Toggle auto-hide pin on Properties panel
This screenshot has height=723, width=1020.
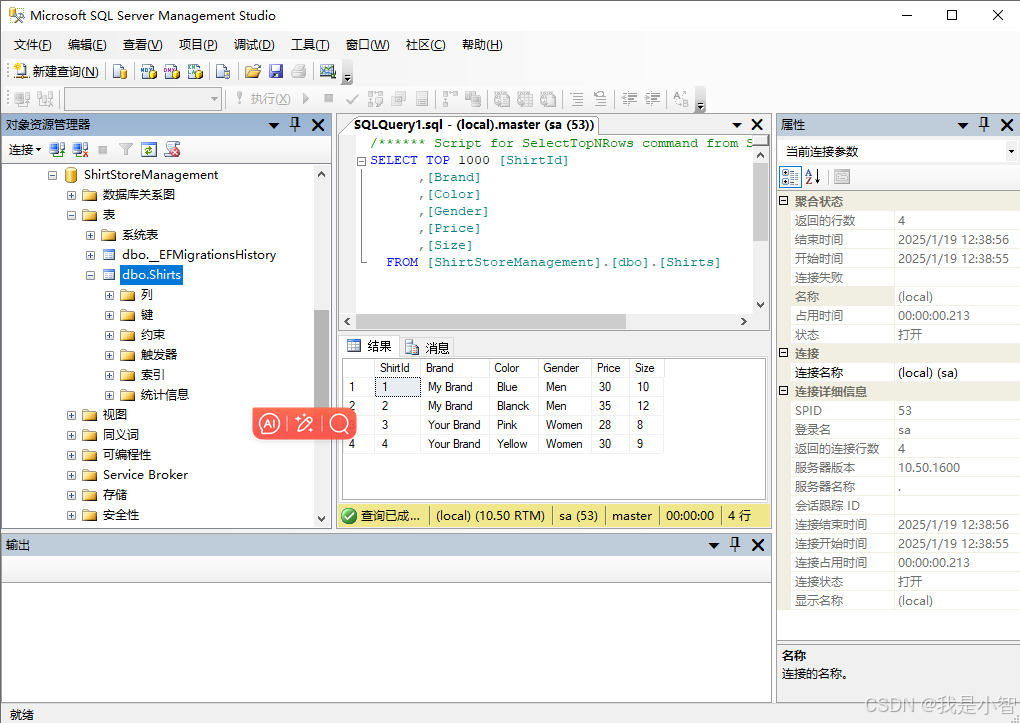coord(984,124)
